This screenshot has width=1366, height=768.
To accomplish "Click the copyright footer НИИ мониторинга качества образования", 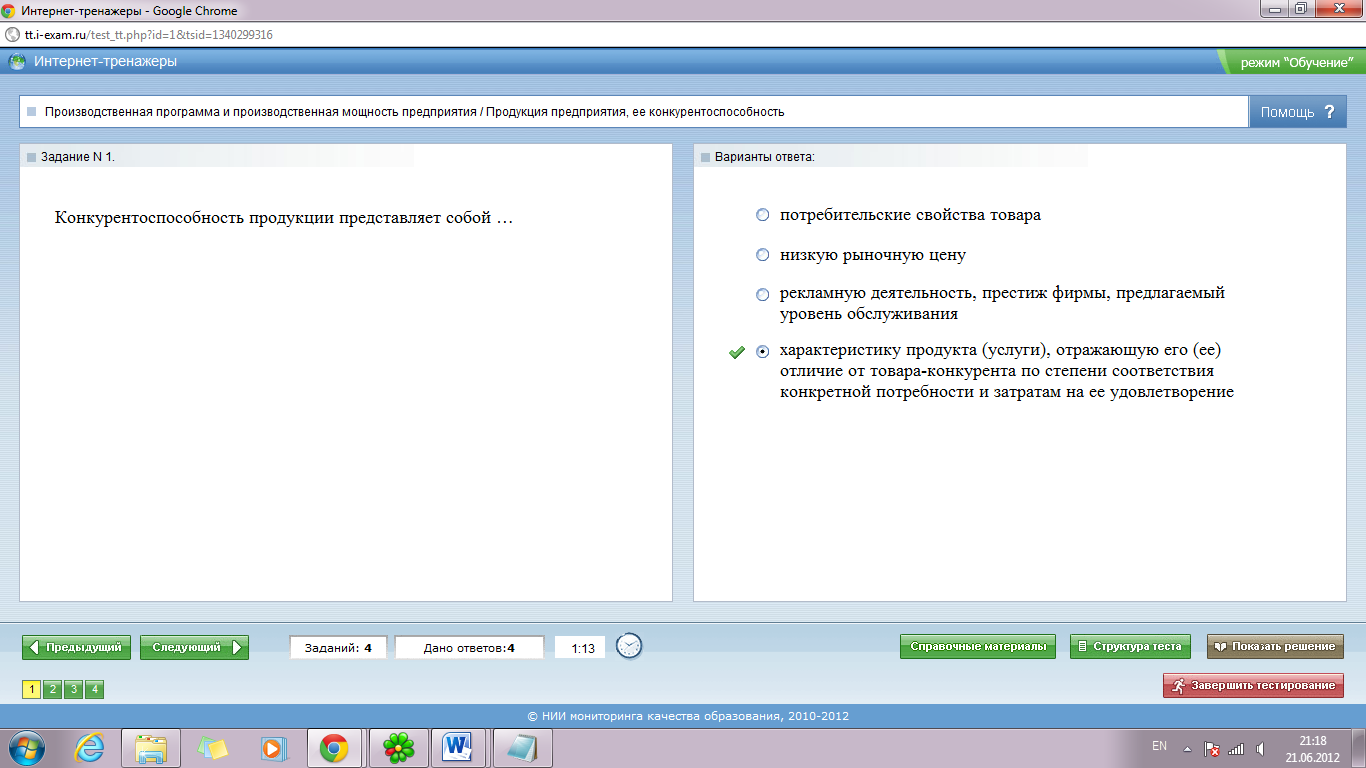I will [x=688, y=716].
